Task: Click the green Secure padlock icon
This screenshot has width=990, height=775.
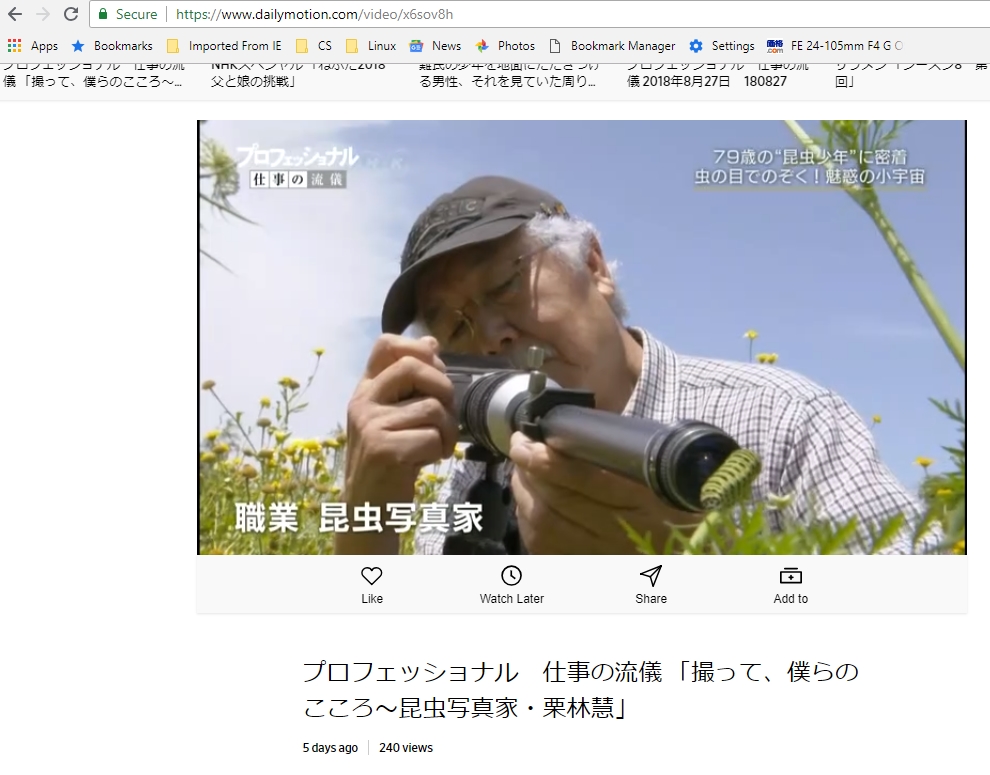Action: click(x=103, y=14)
